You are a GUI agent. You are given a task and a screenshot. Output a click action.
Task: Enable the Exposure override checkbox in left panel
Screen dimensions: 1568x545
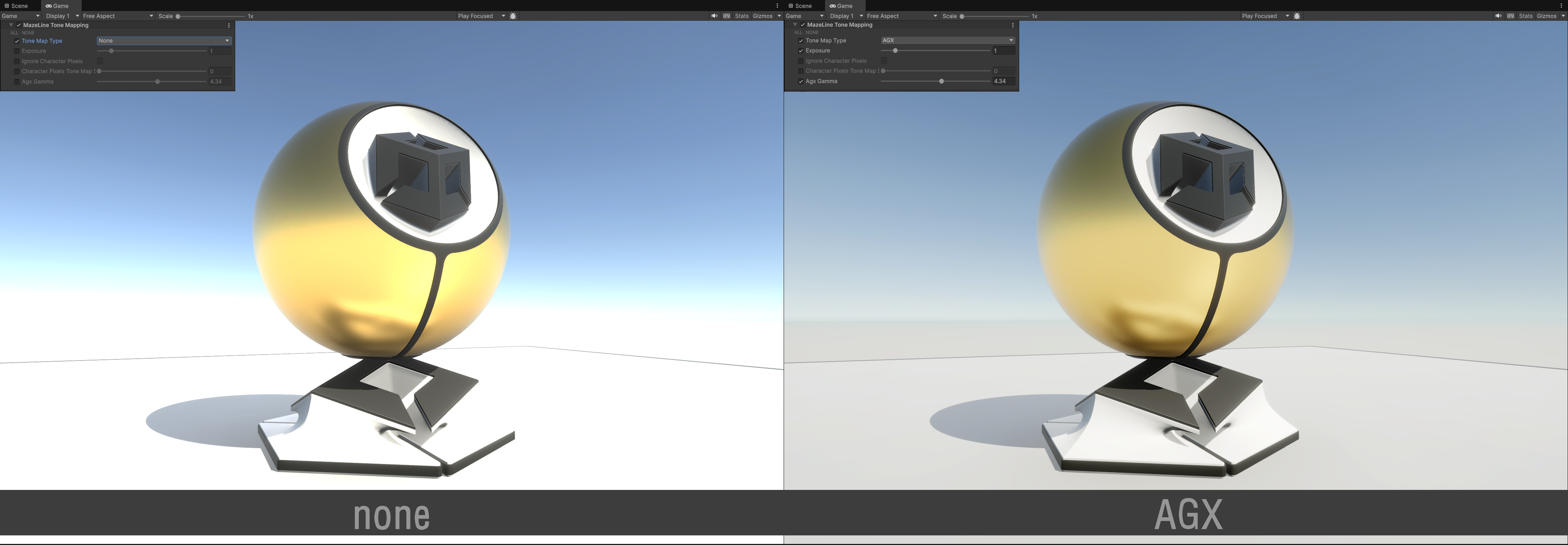(17, 51)
